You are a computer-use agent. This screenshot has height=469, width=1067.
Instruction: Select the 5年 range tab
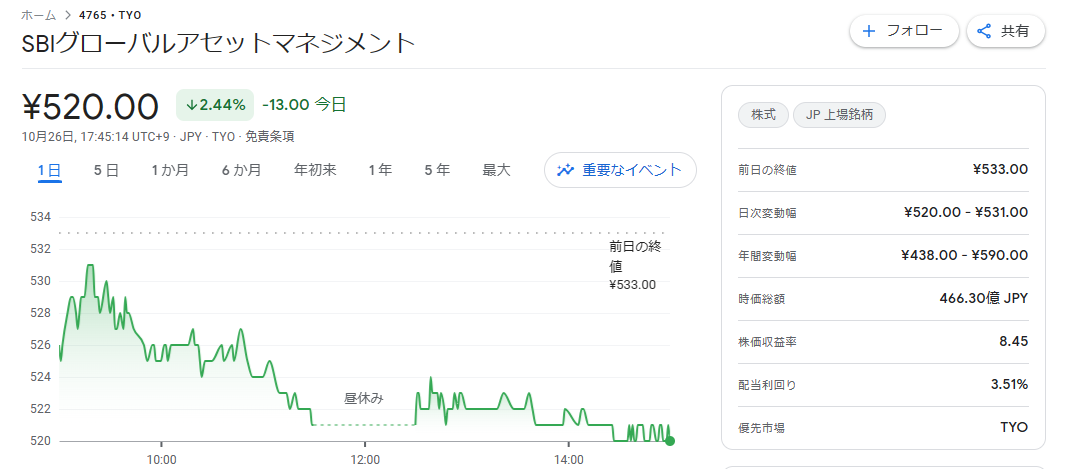click(x=437, y=170)
